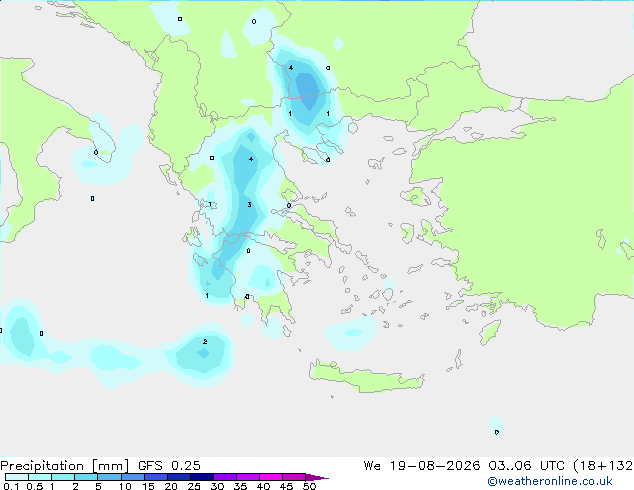Select the 2–5 mm legend color box

pos(86,477)
